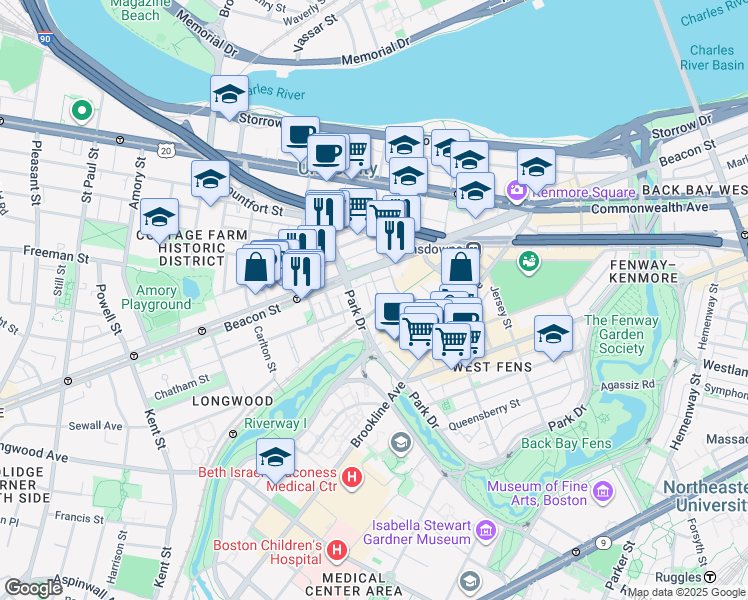Open the Kenmore Square camera marker
Image resolution: width=748 pixels, height=600 pixels.
(x=517, y=191)
